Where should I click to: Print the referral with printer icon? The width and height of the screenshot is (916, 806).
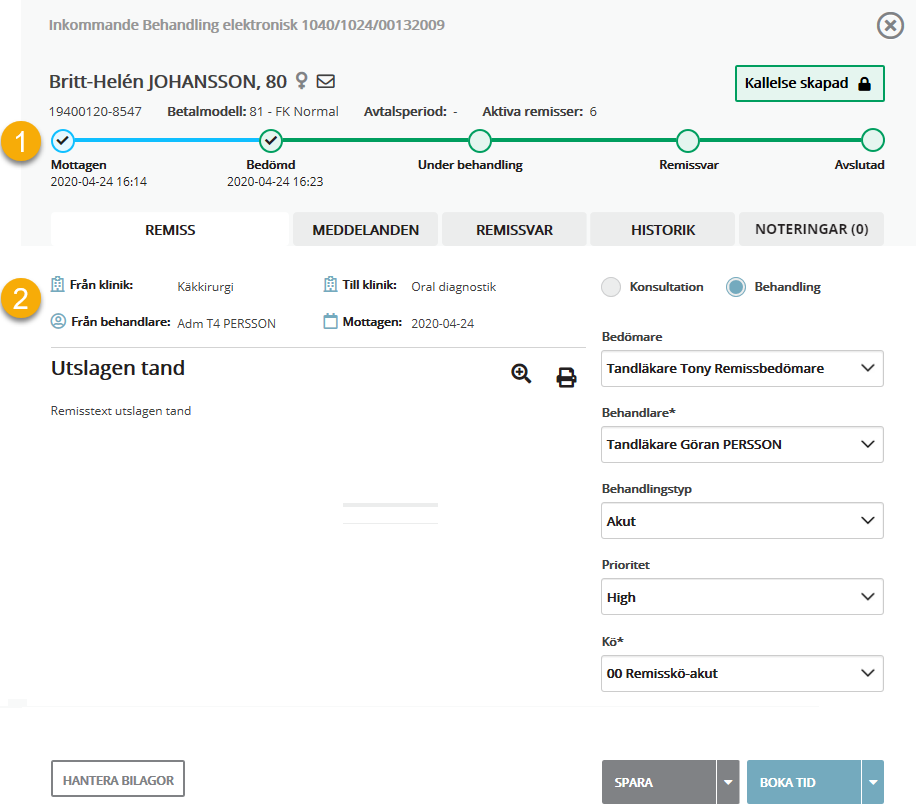click(x=567, y=377)
